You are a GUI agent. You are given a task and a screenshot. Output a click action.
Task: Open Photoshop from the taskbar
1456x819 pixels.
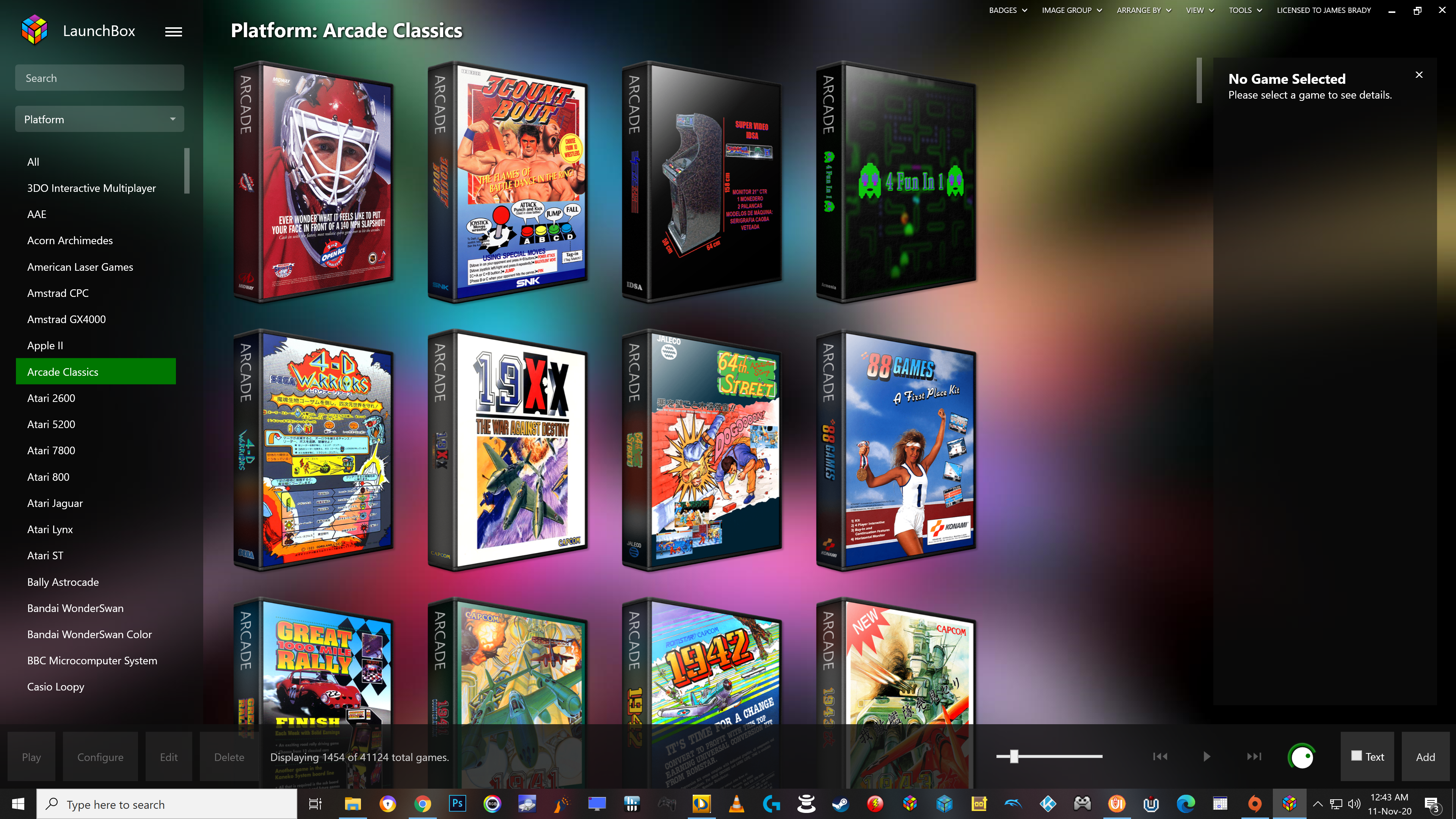tap(457, 803)
